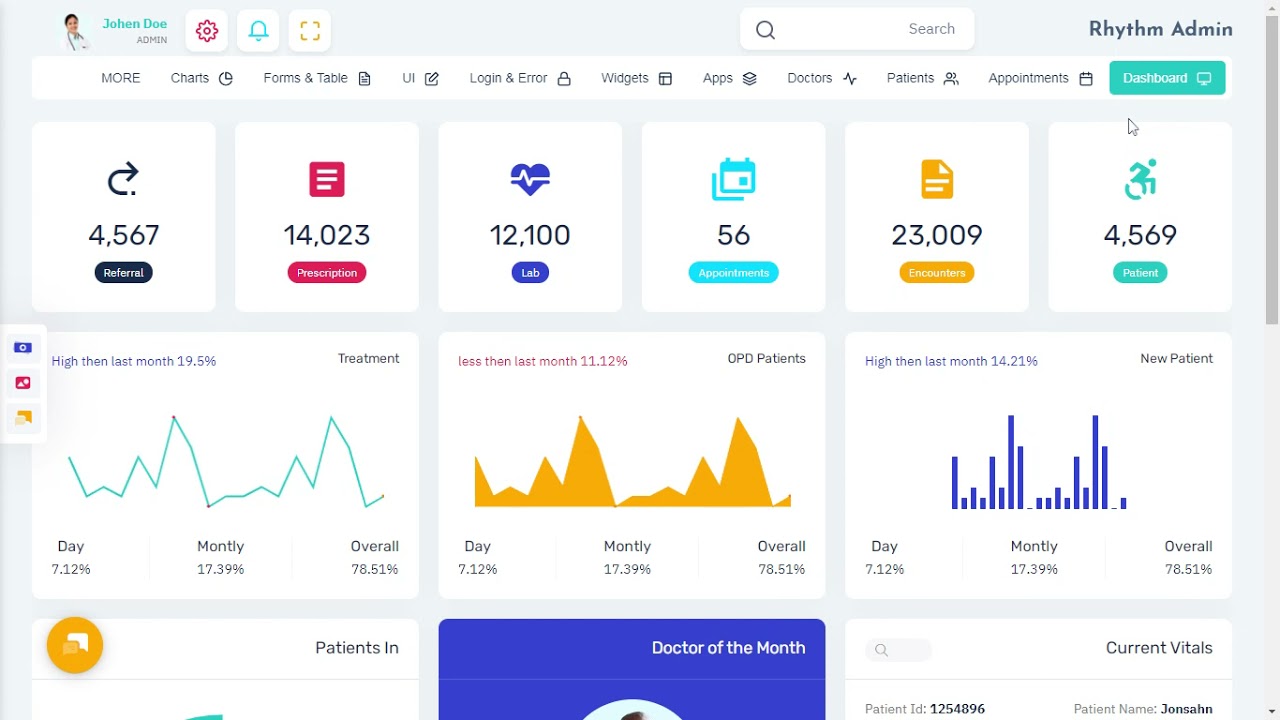Viewport: 1280px width, 720px height.
Task: Click 'High then last month 14.21%' text
Action: (951, 361)
